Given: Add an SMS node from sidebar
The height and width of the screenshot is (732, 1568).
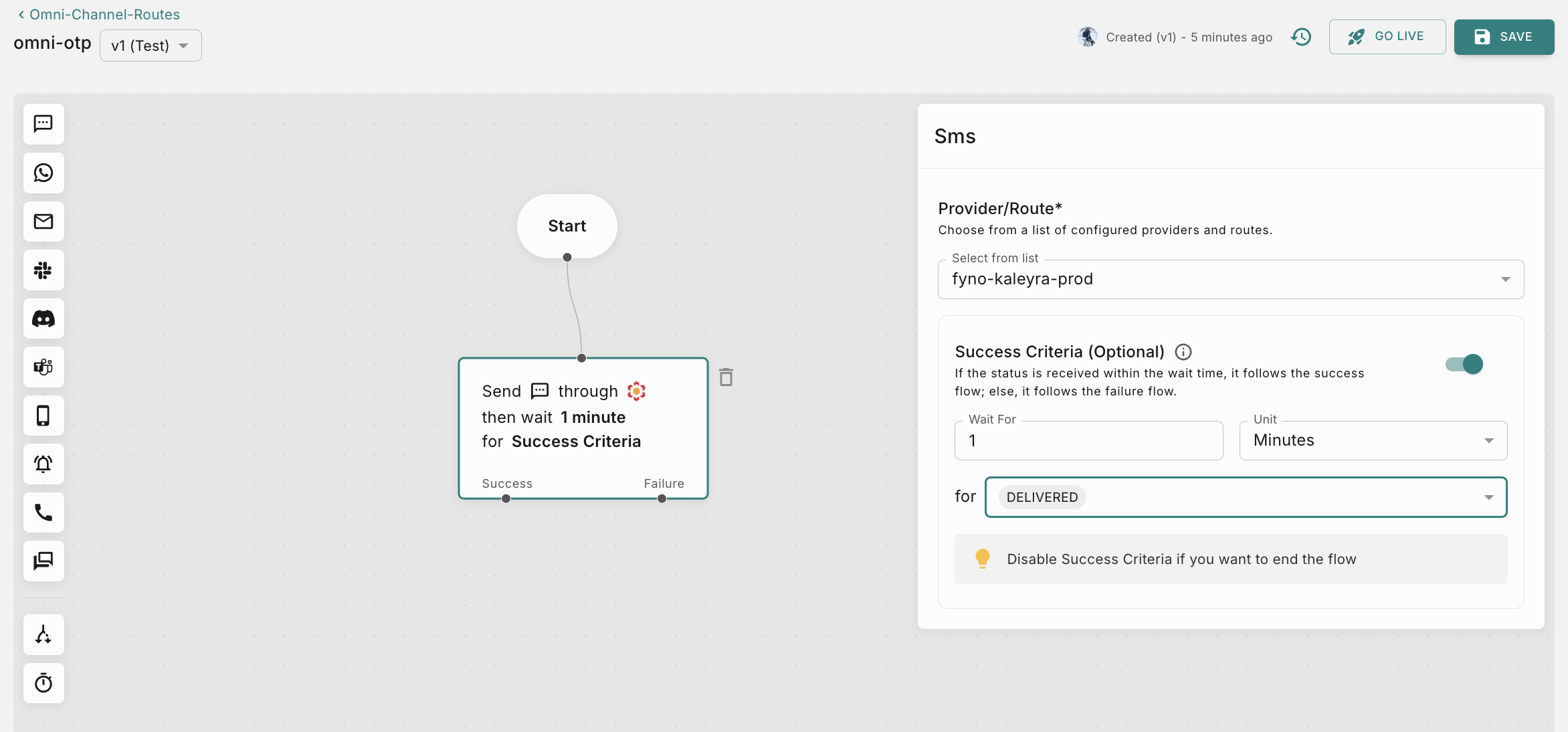Looking at the screenshot, I should pyautogui.click(x=43, y=124).
